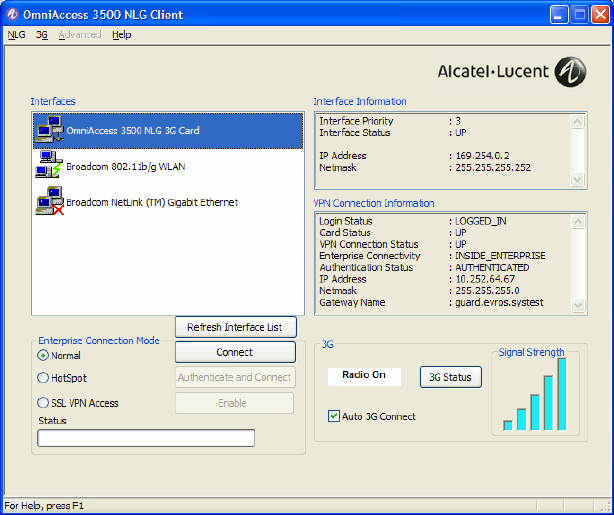Open the 3G Status button
The height and width of the screenshot is (515, 614).
(x=451, y=377)
